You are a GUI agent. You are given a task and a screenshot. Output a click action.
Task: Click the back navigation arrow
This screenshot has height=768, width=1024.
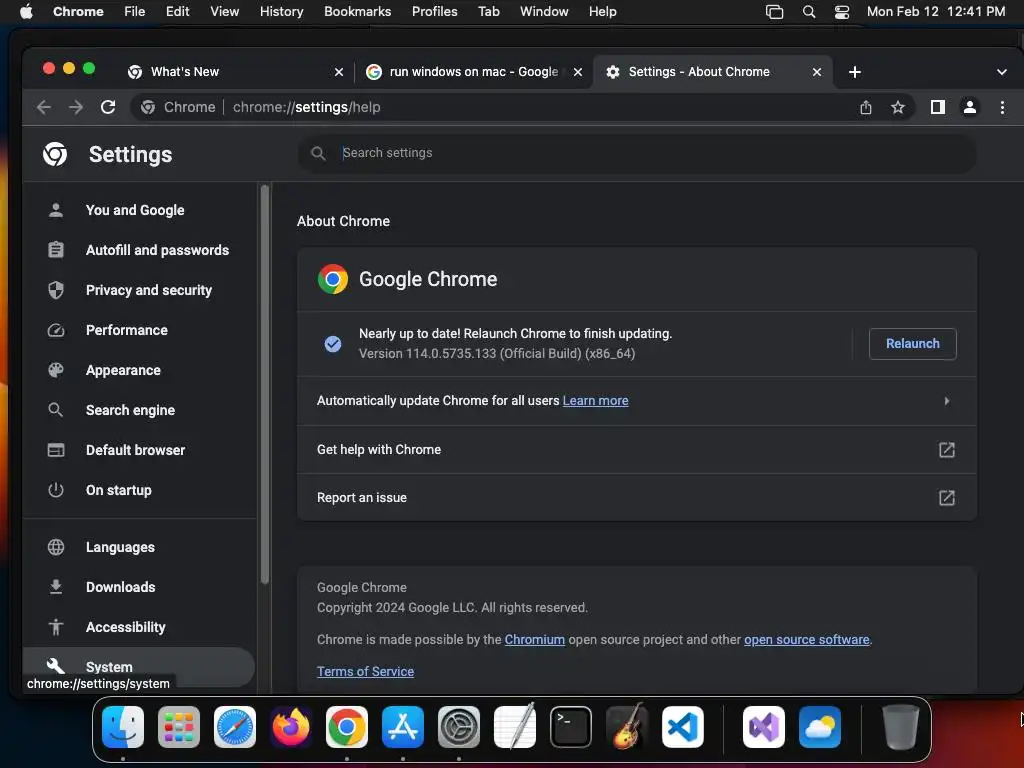coord(44,107)
